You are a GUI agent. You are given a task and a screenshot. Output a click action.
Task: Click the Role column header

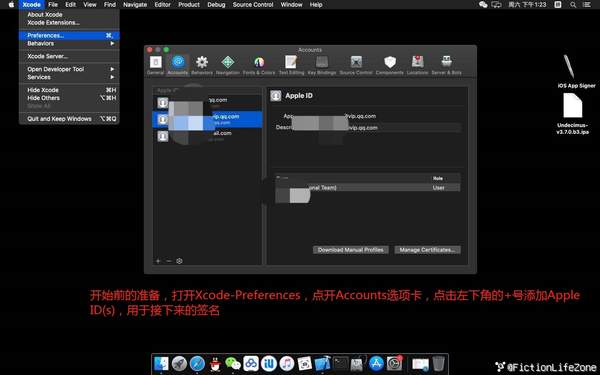[438, 178]
